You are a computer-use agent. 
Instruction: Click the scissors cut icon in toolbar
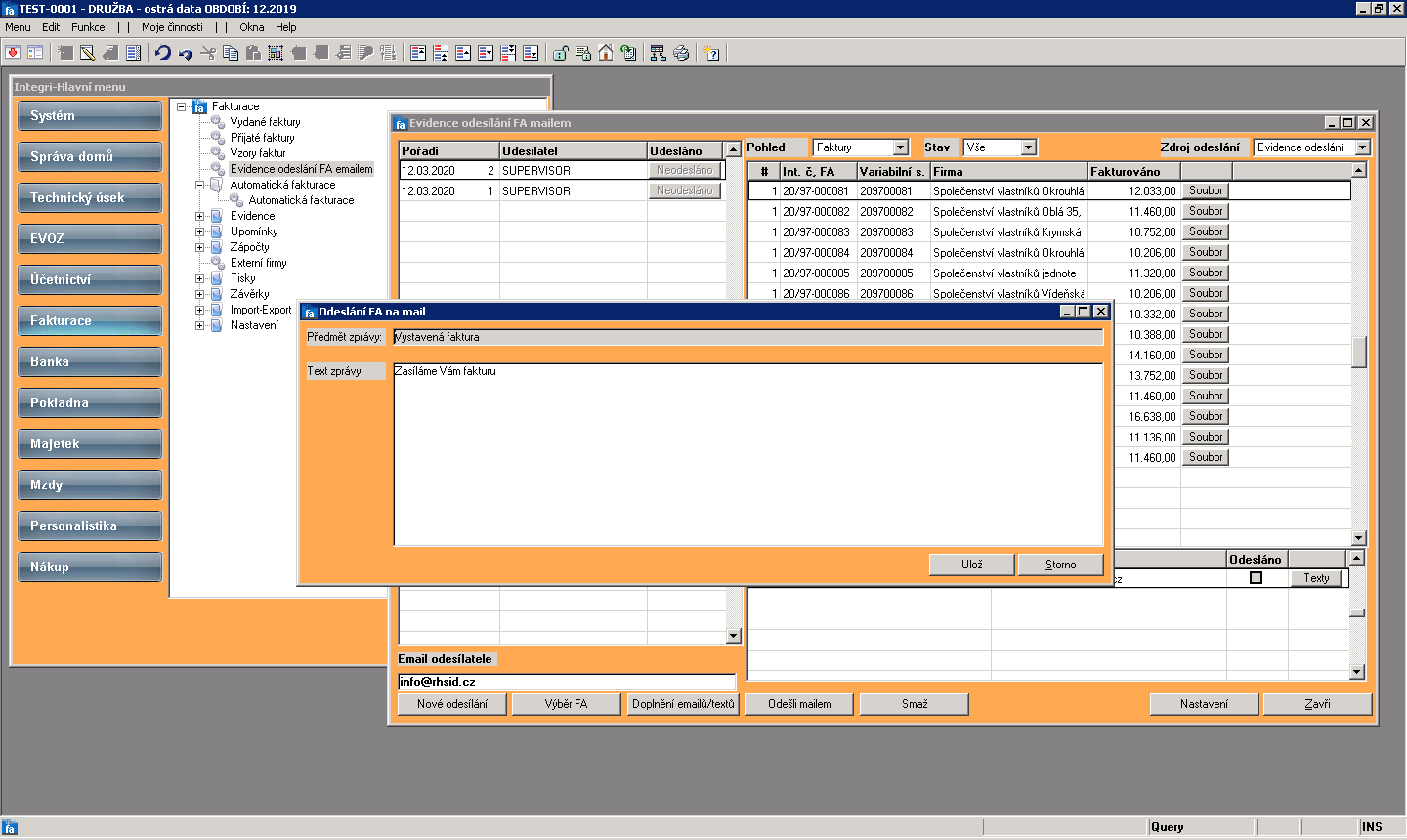208,53
